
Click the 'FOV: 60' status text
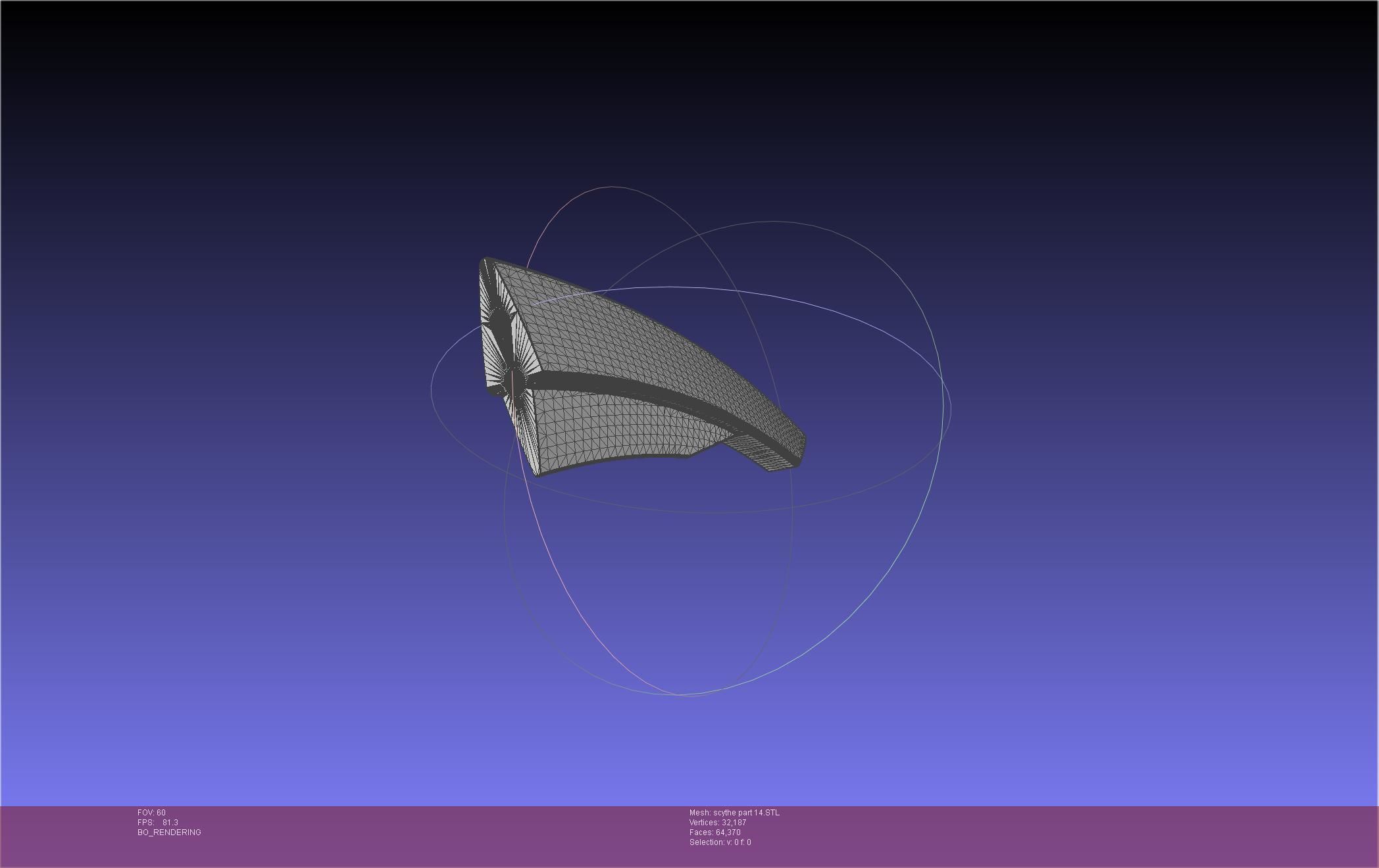151,813
